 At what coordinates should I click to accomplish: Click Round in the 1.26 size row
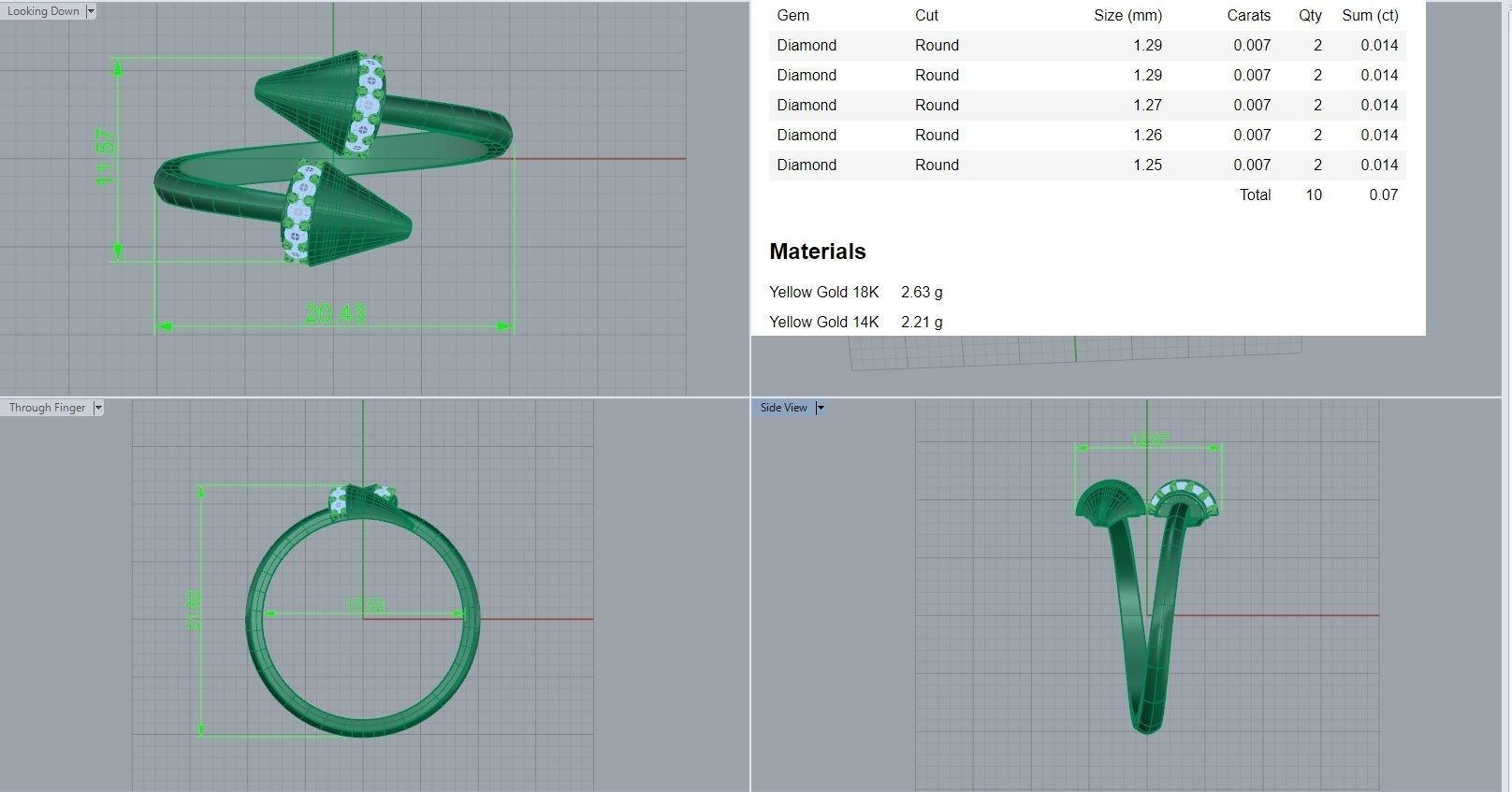point(937,135)
